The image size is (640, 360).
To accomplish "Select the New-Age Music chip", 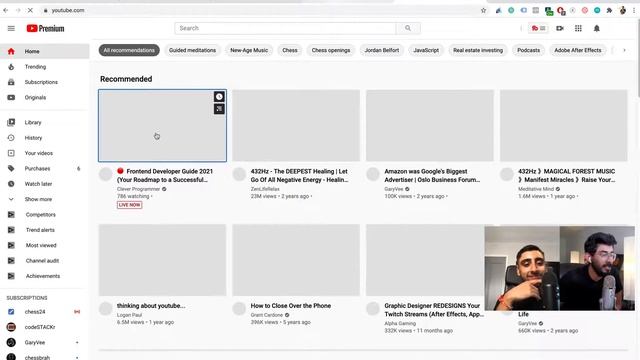I will click(x=249, y=50).
